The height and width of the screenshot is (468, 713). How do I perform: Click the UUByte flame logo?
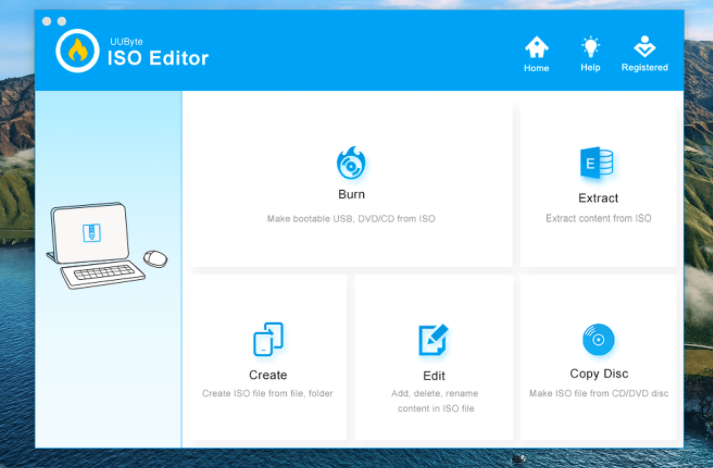[x=77, y=51]
